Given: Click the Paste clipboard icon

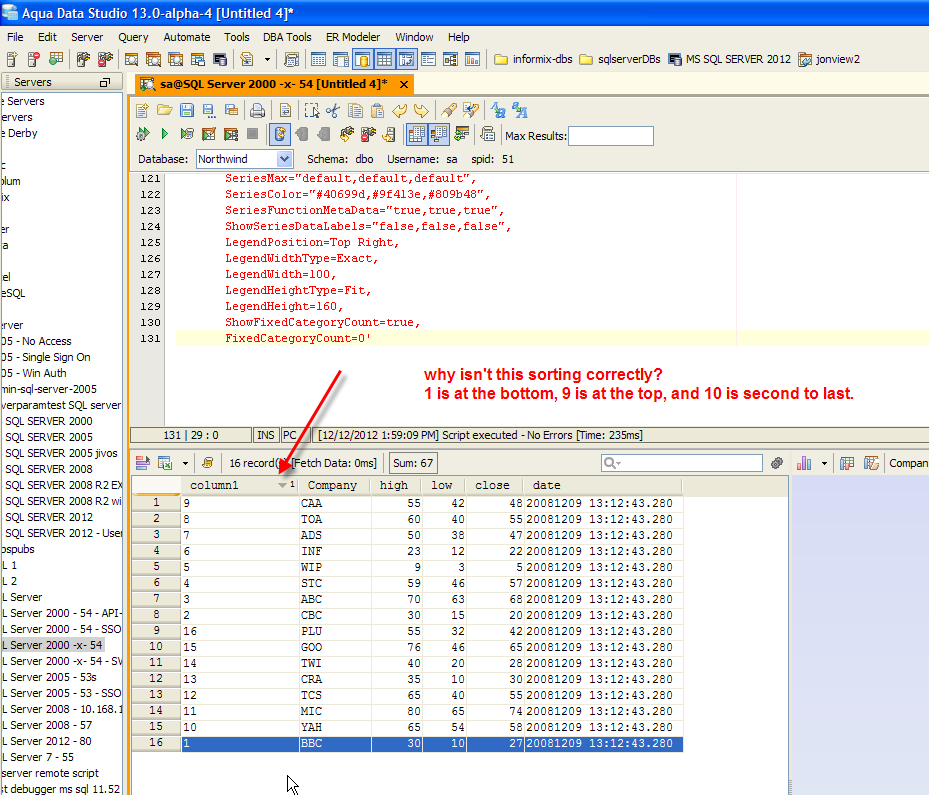Looking at the screenshot, I should (x=377, y=110).
